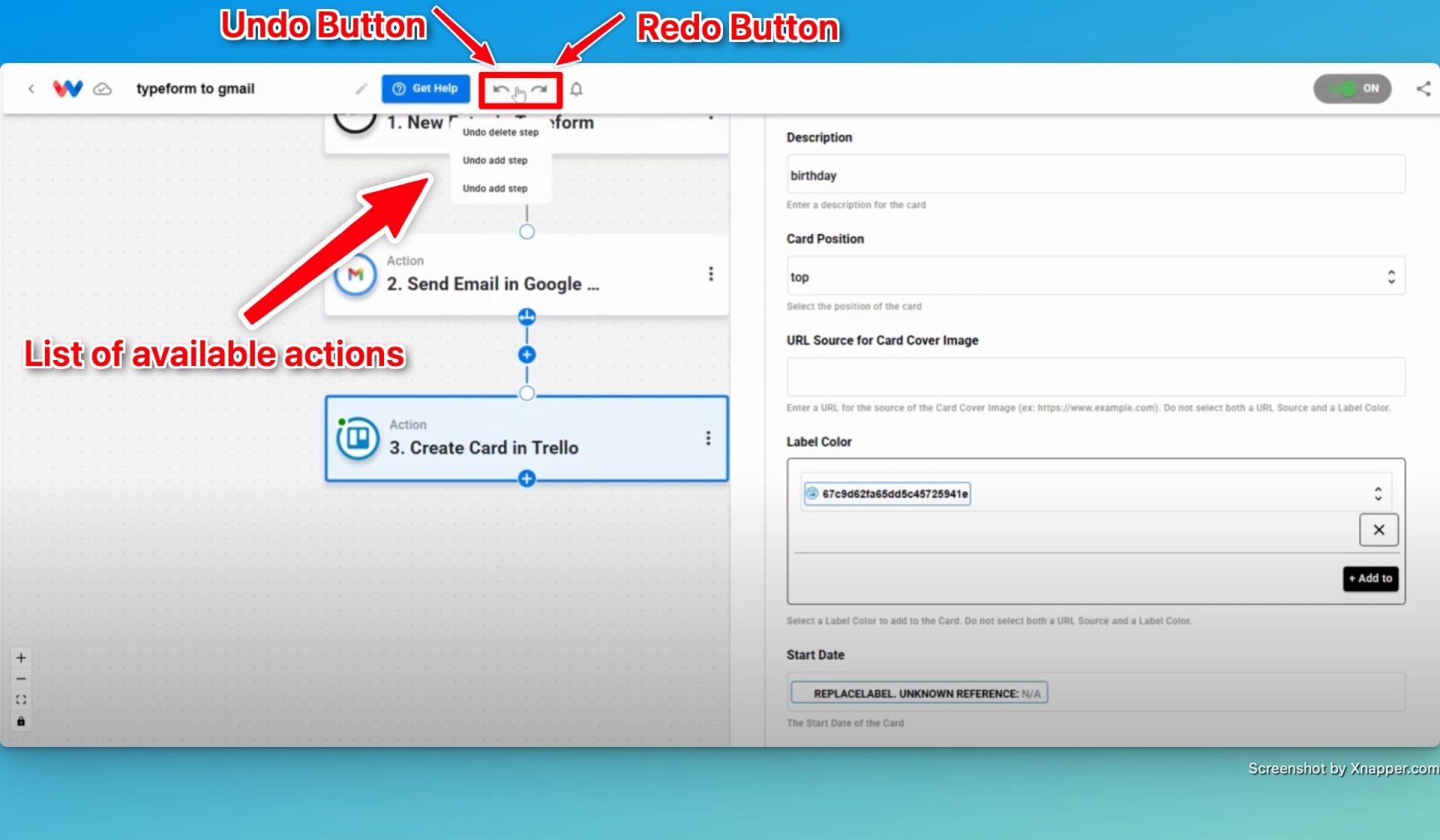Select the Trello icon on step 3
Image resolution: width=1440 pixels, height=840 pixels.
pos(355,437)
